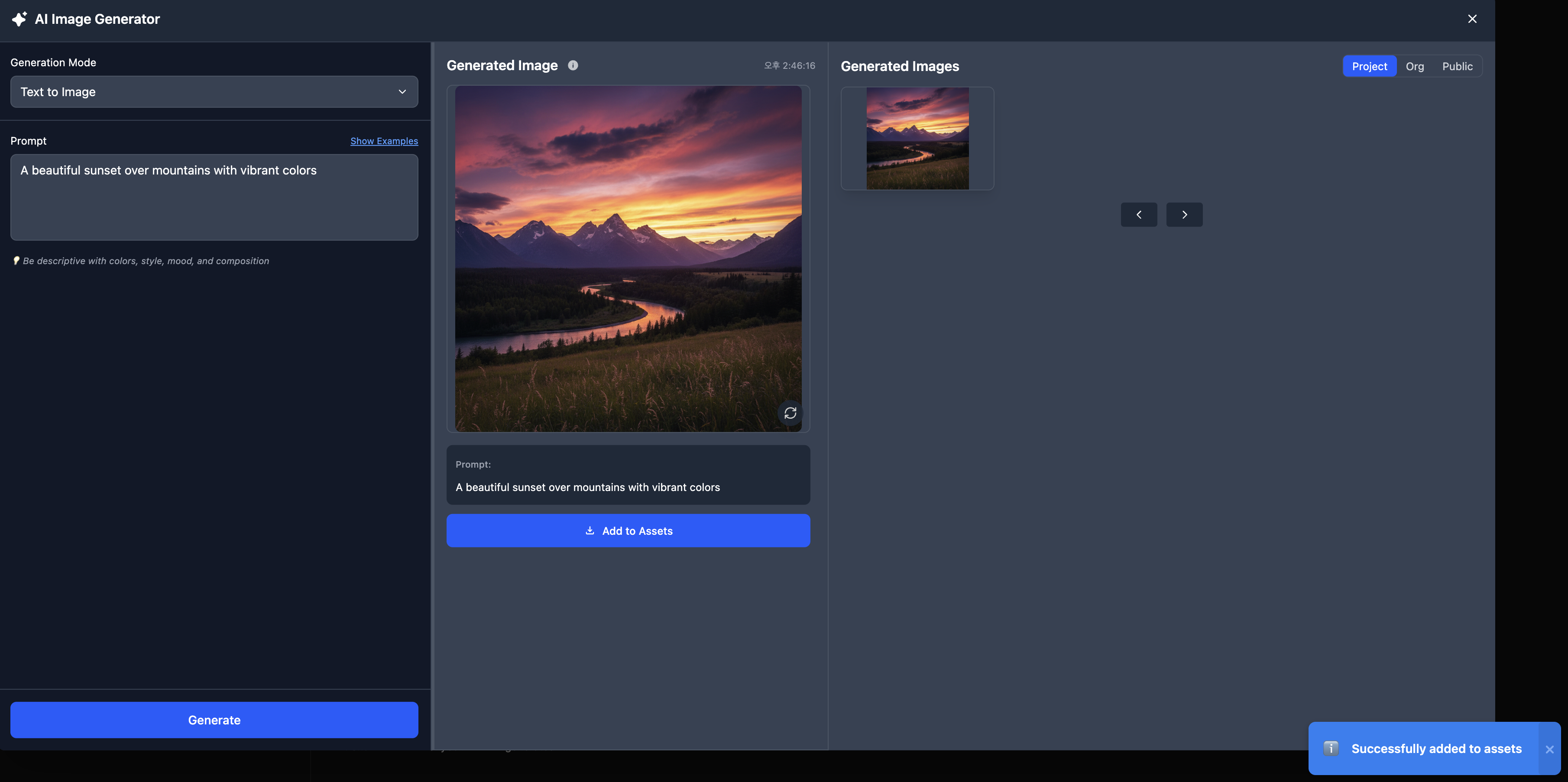The height and width of the screenshot is (782, 1568).
Task: Click the info icon beside Generated Image
Action: (573, 65)
